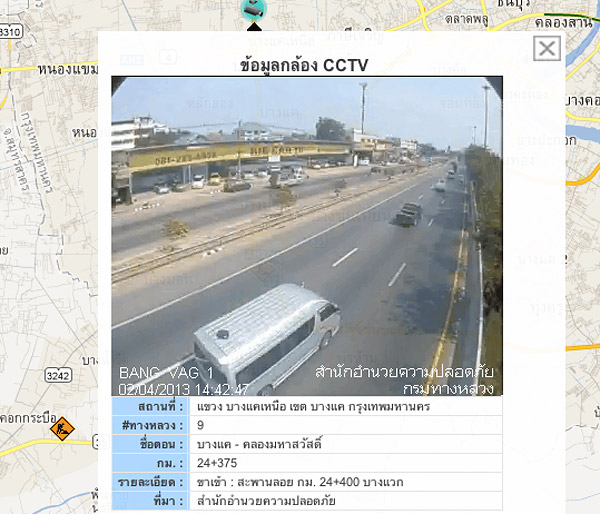Click the ตลาดพลู label on the map
The height and width of the screenshot is (514, 600).
pos(466,19)
